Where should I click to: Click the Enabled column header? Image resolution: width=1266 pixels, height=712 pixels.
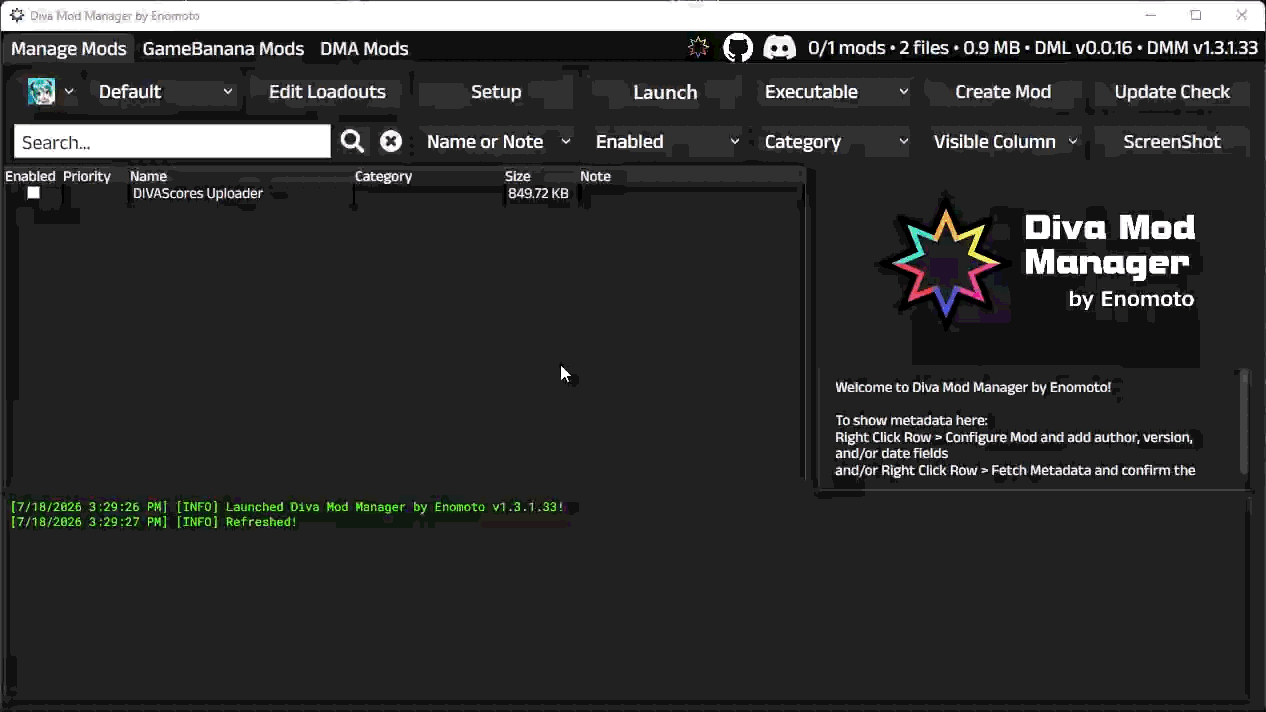point(30,176)
